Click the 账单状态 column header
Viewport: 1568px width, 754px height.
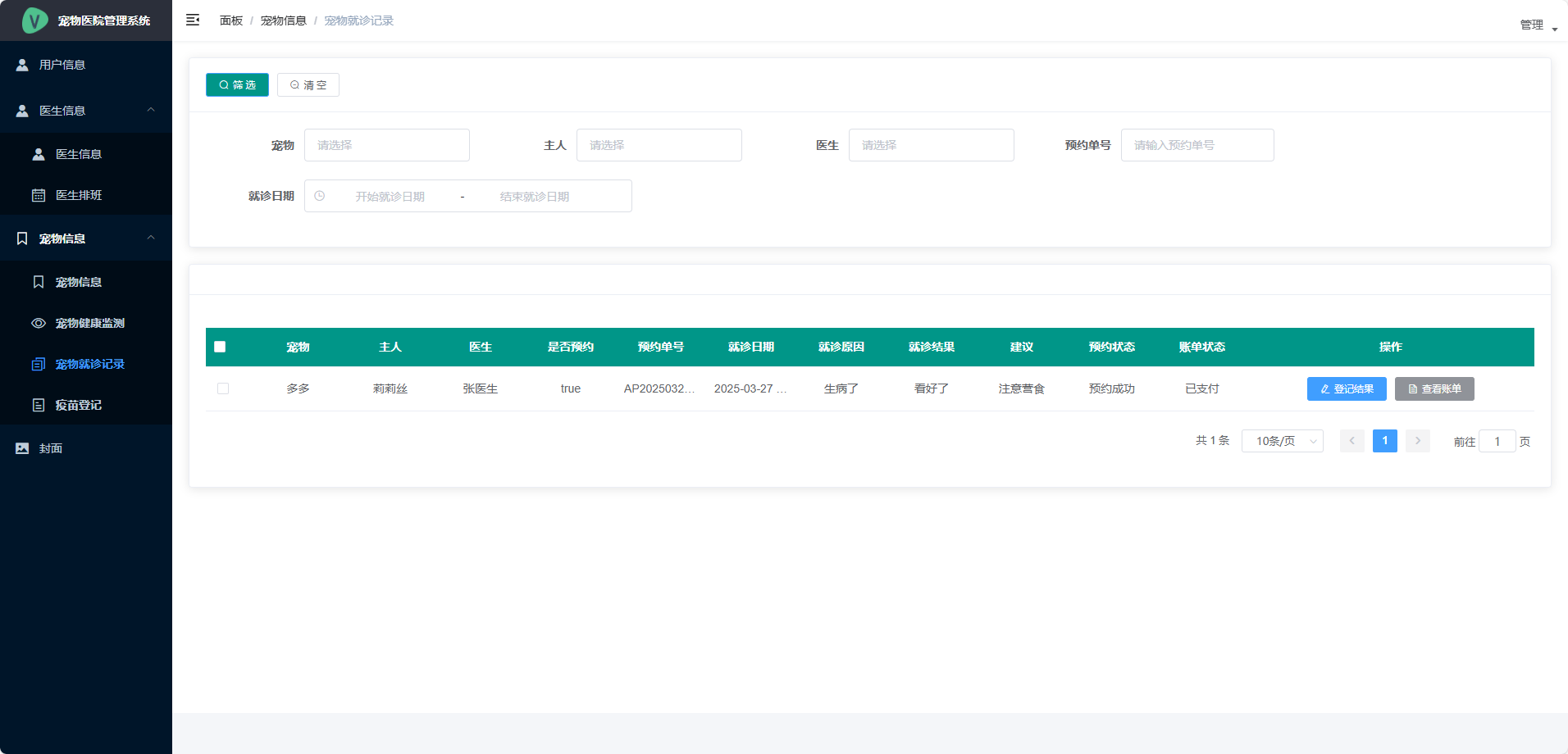point(1202,347)
